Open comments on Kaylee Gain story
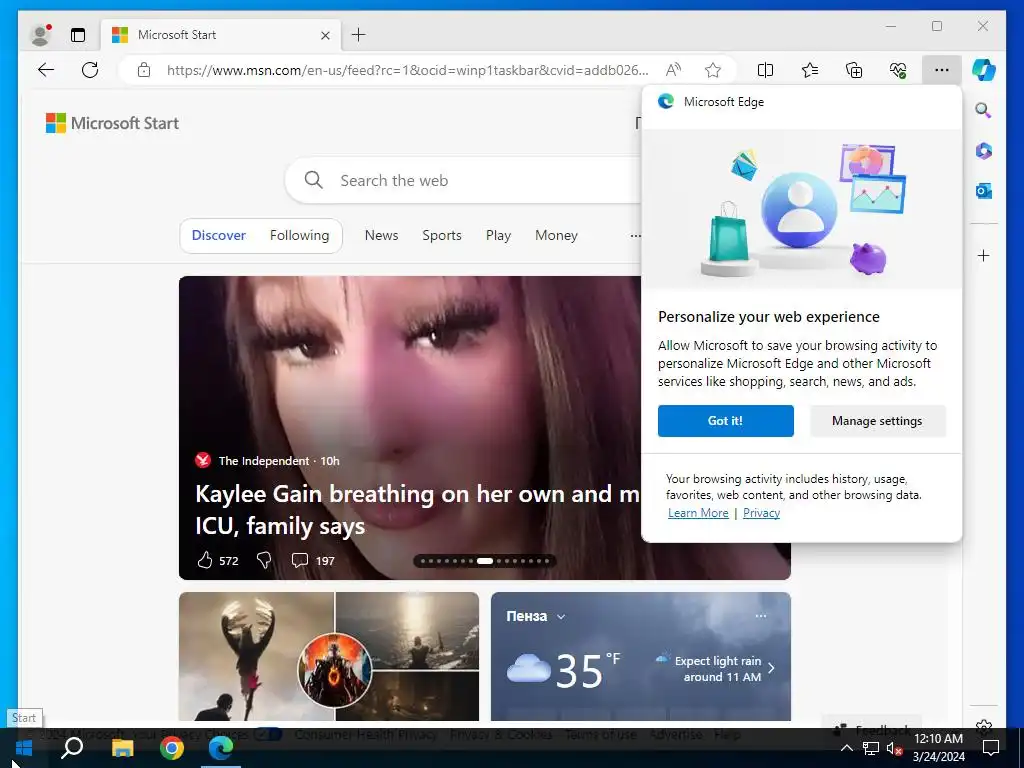 click(300, 560)
